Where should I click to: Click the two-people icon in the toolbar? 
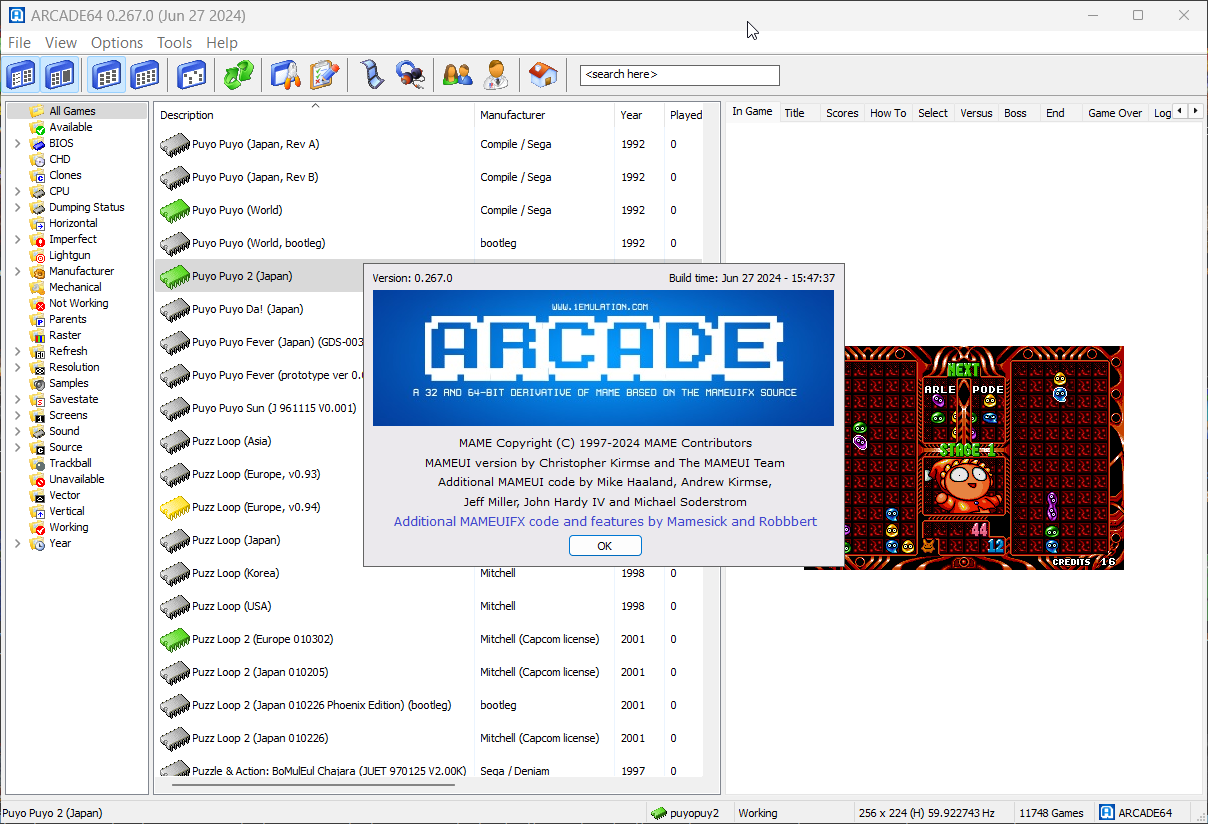tap(457, 75)
